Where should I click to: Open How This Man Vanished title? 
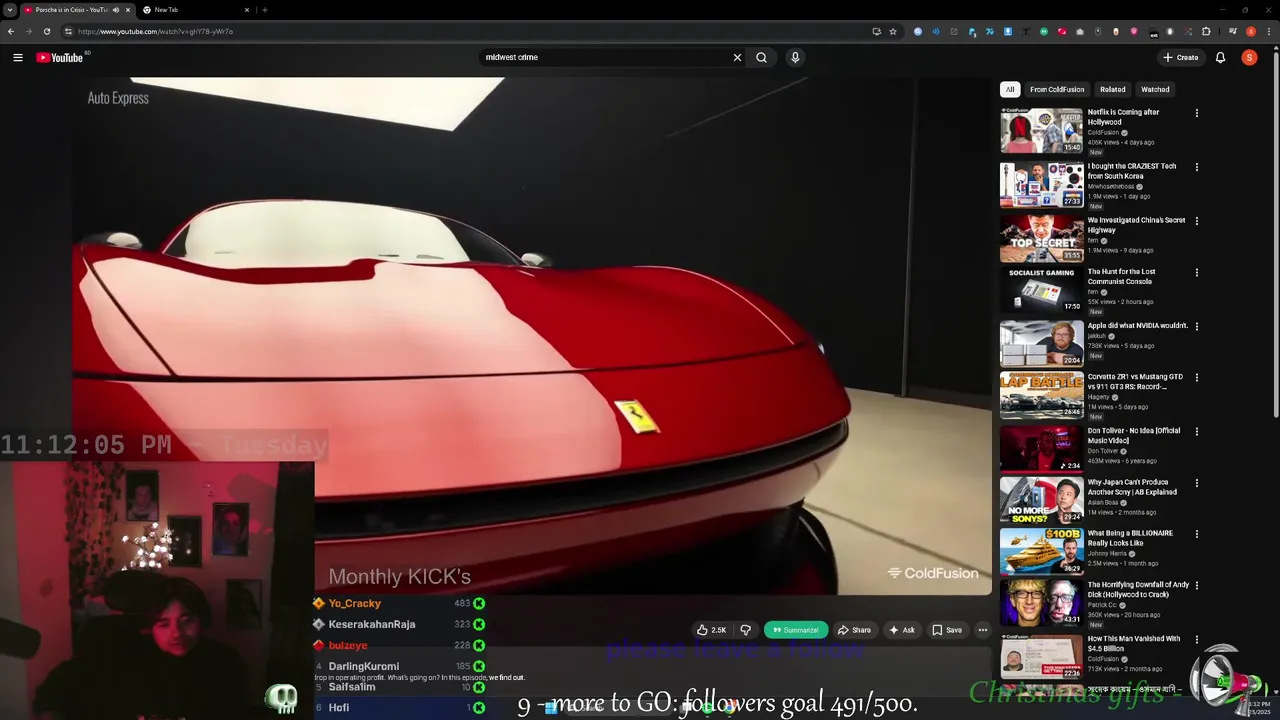click(1133, 643)
